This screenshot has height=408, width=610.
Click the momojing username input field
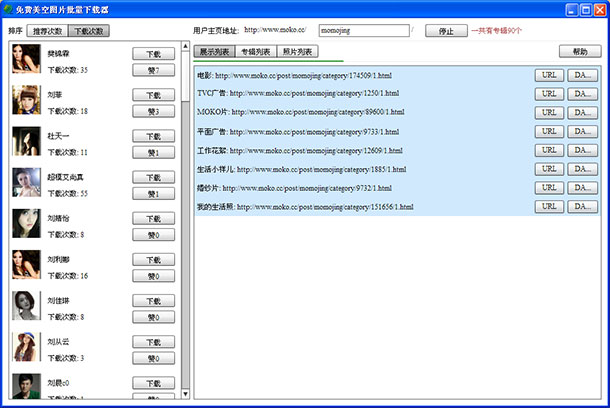[364, 30]
